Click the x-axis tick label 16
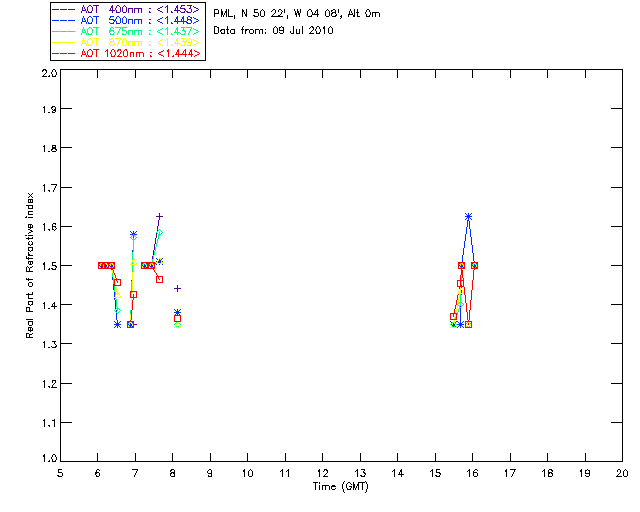 472,473
